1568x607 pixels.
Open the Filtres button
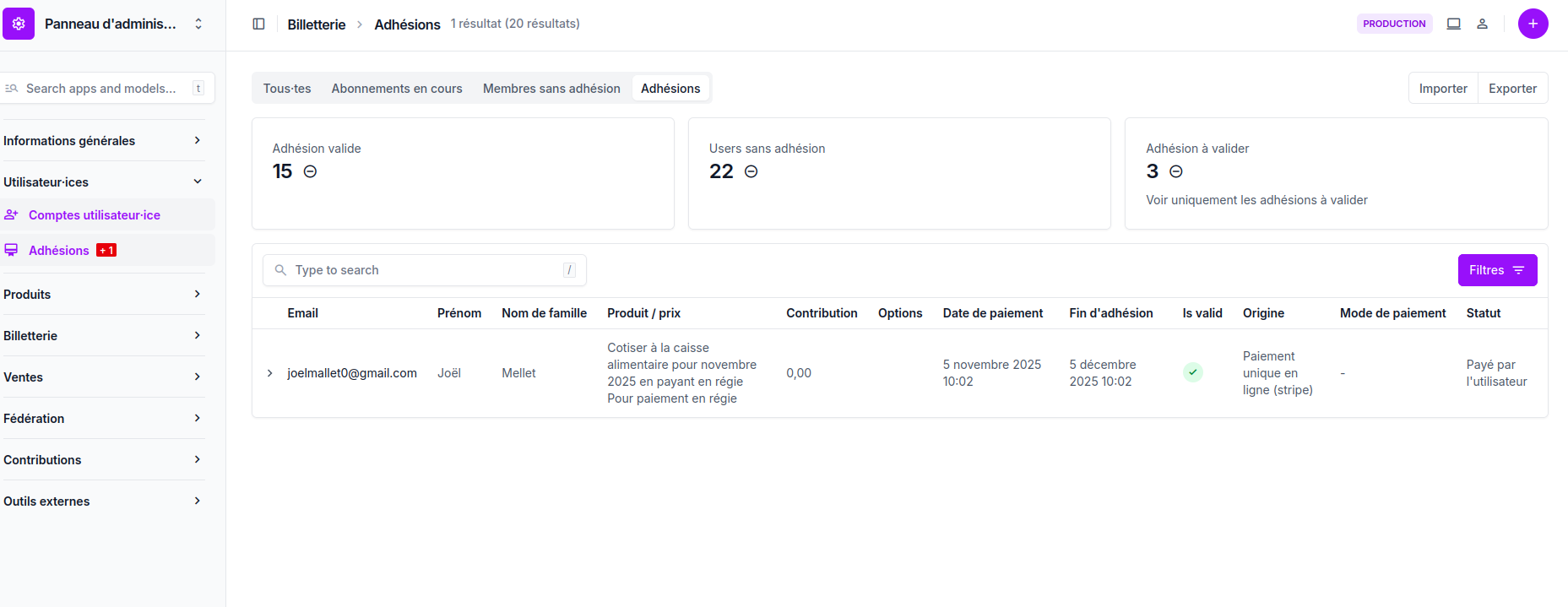(1497, 270)
